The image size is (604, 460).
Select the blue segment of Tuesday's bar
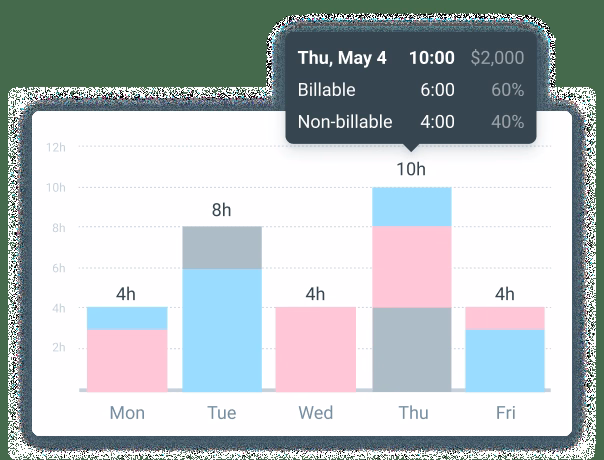click(x=221, y=328)
